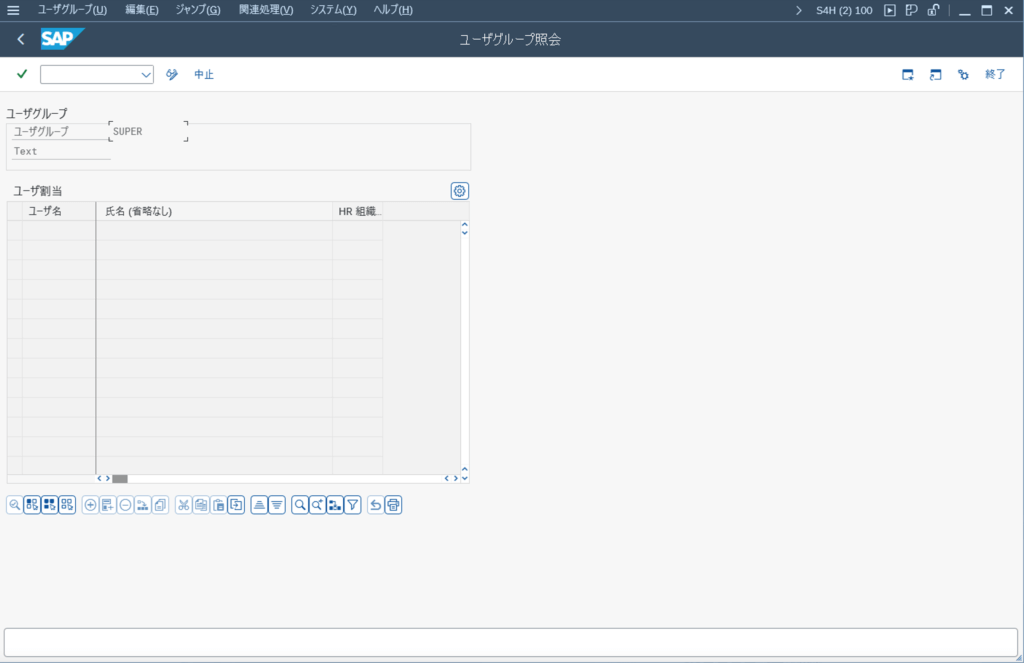
Task: Open table settings gear for ユーザ割当
Action: pos(460,191)
